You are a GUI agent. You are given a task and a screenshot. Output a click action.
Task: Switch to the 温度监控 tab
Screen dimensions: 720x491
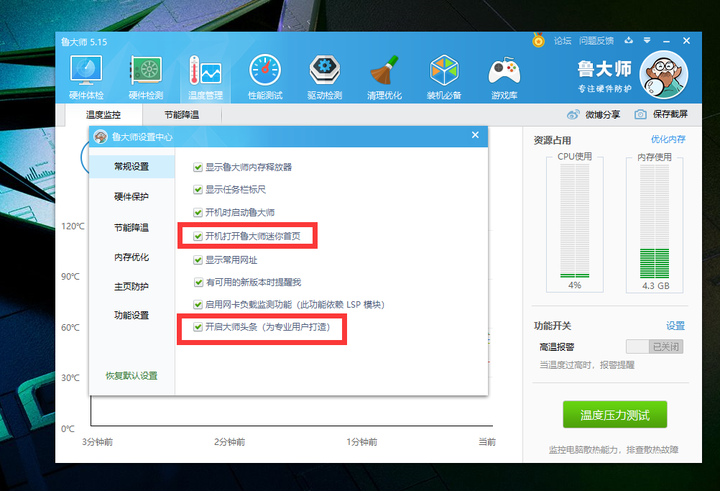coord(103,115)
